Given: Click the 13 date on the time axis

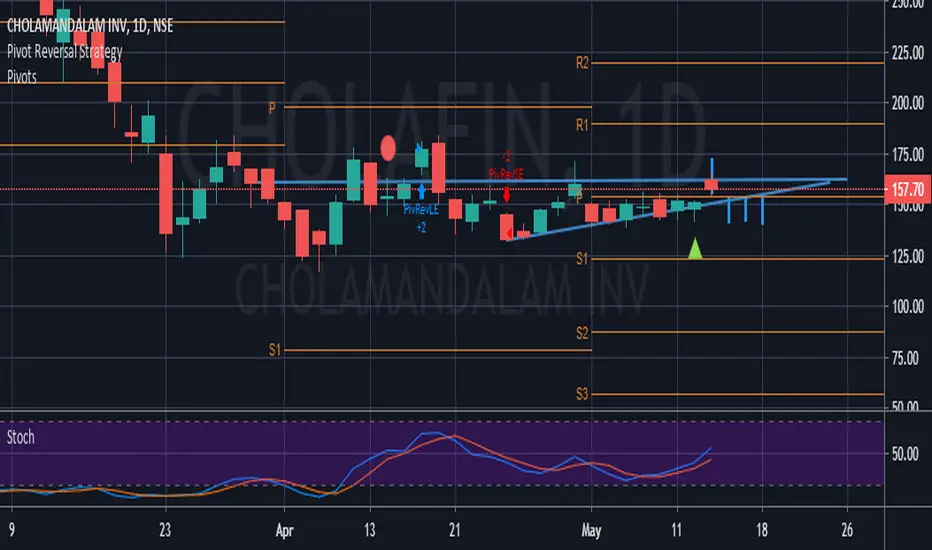Looking at the screenshot, I should 370,529.
